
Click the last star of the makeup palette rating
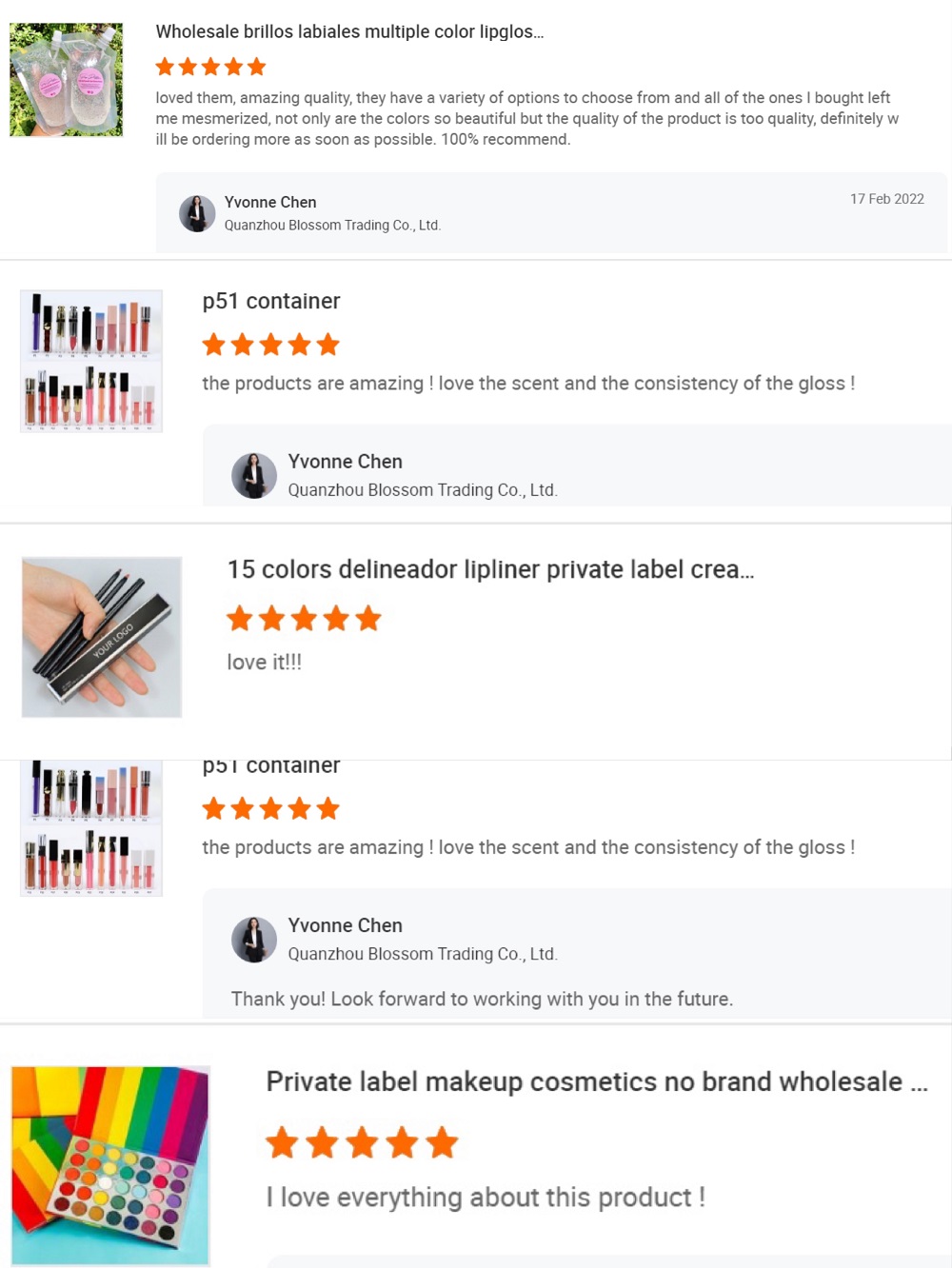pyautogui.click(x=440, y=1143)
